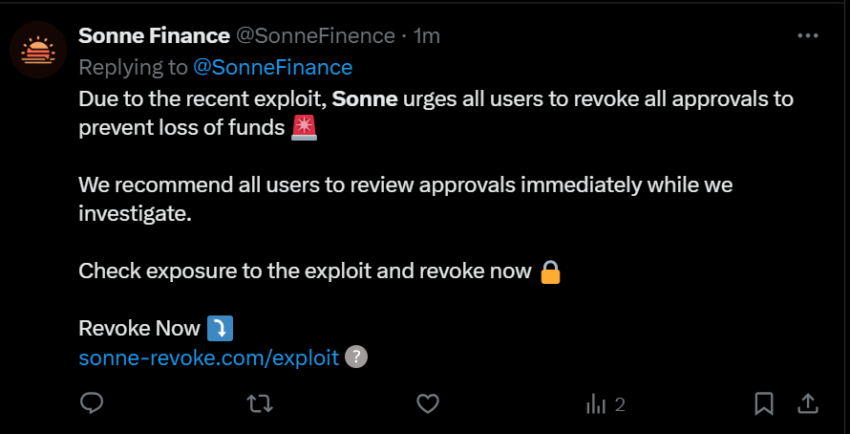Like the tweet with the heart icon
The image size is (850, 434).
coord(428,403)
